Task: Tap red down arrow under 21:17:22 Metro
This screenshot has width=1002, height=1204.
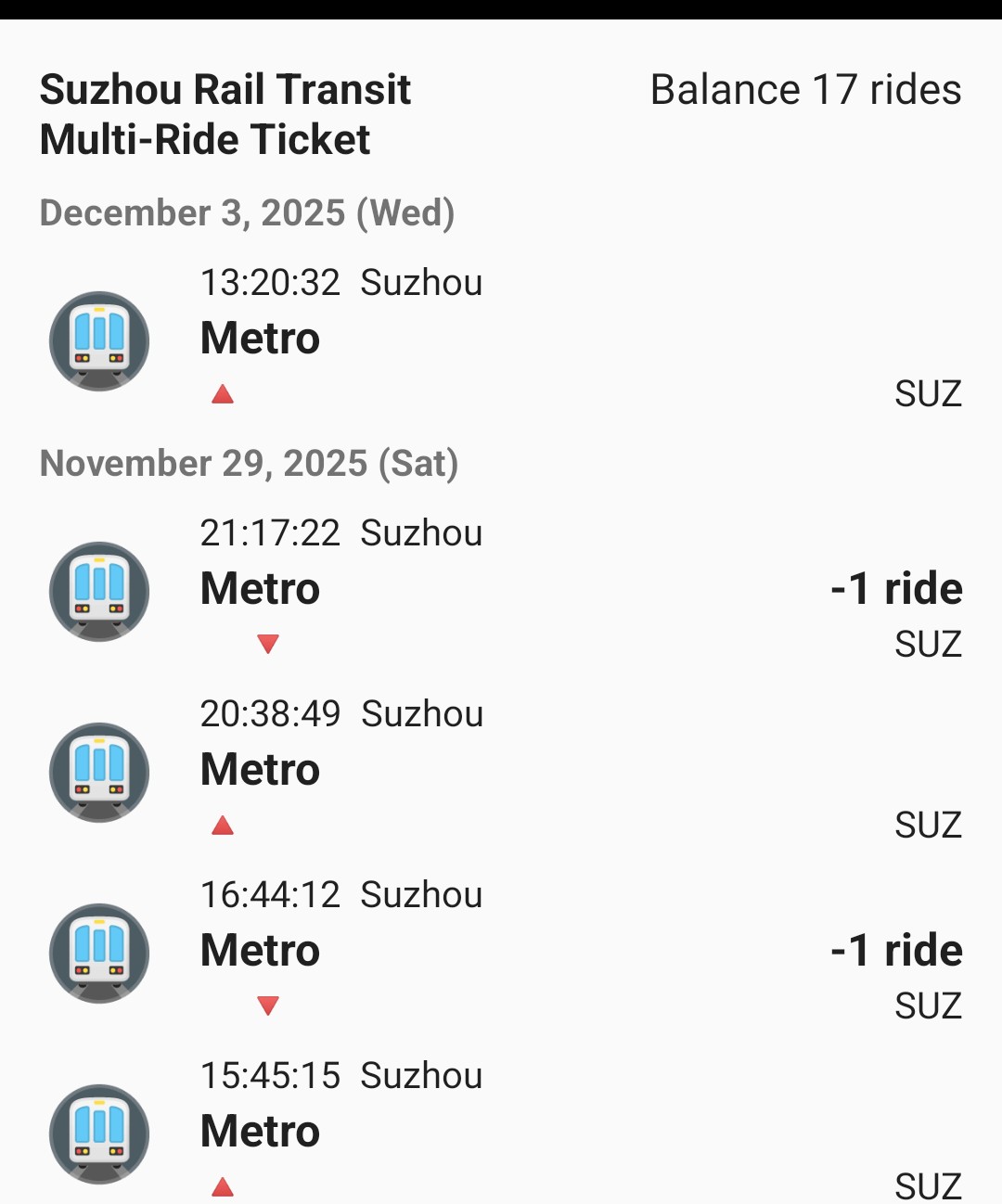Action: pos(268,644)
